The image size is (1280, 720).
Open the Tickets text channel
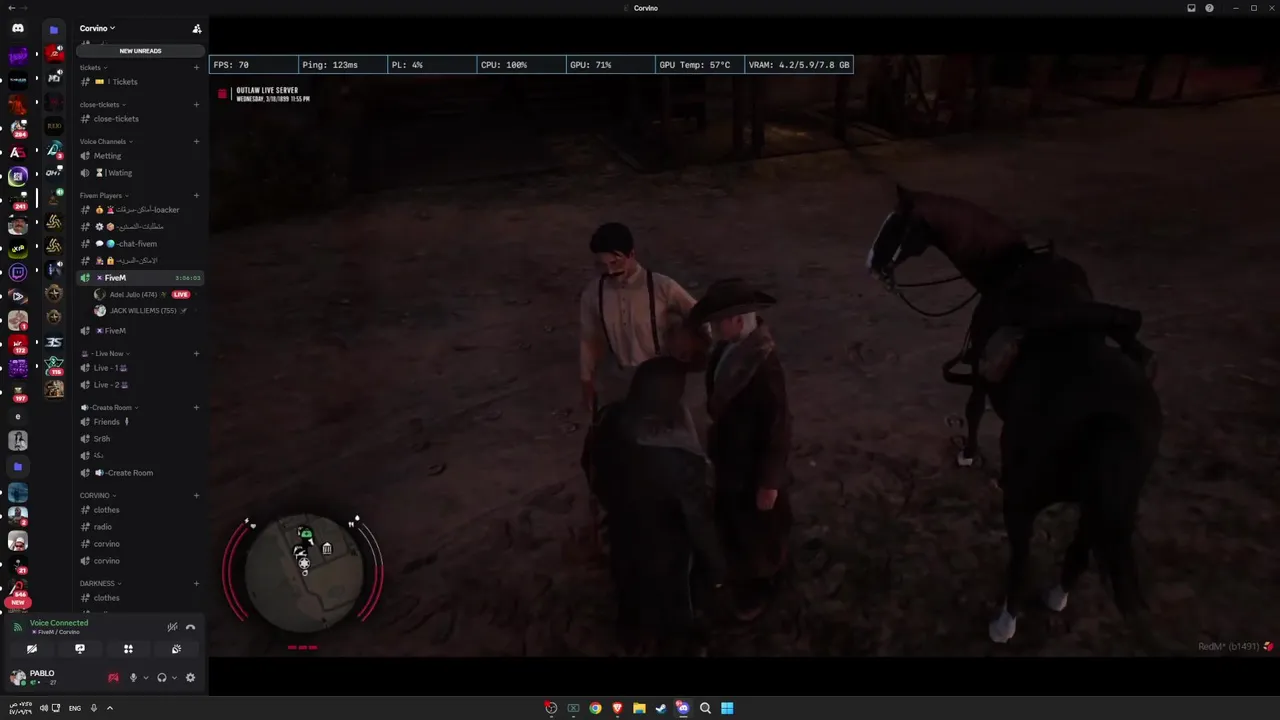point(139,82)
